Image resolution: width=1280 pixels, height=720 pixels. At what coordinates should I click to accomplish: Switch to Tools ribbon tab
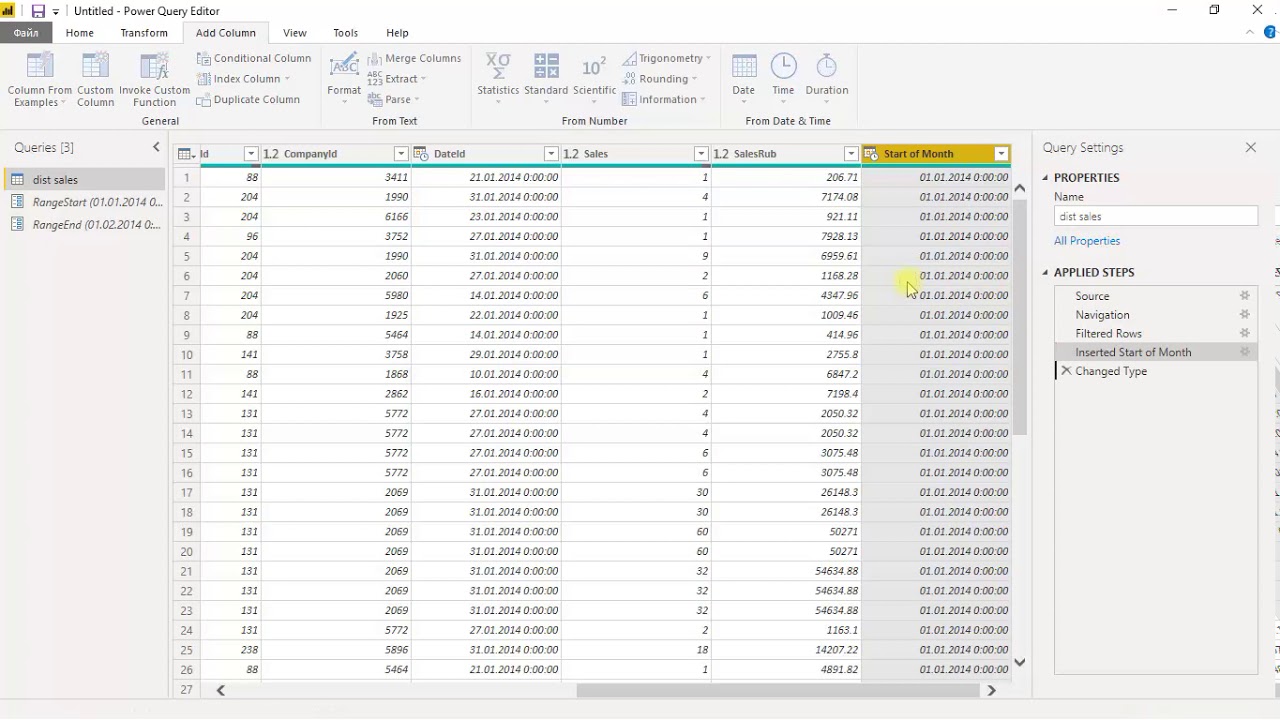tap(346, 33)
